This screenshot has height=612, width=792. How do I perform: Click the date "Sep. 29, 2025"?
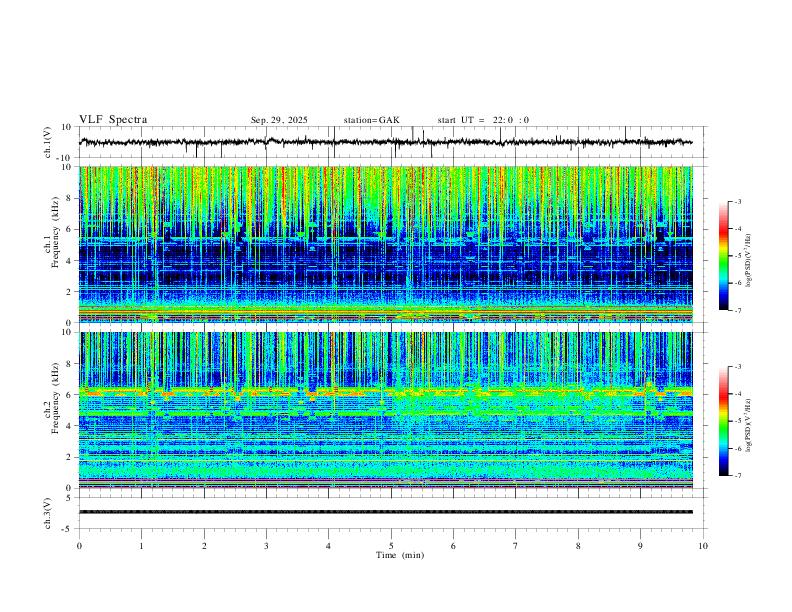tap(279, 120)
